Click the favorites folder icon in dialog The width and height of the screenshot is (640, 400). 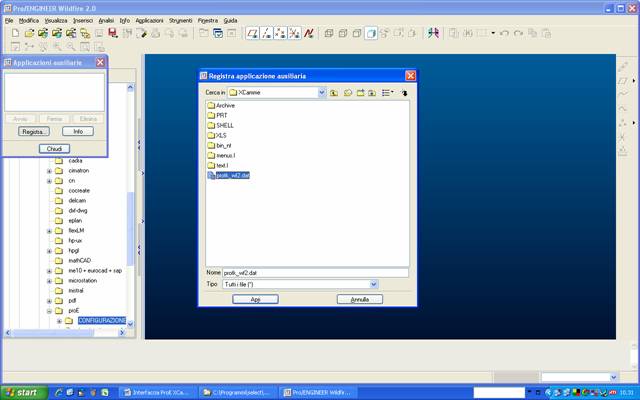[372, 93]
